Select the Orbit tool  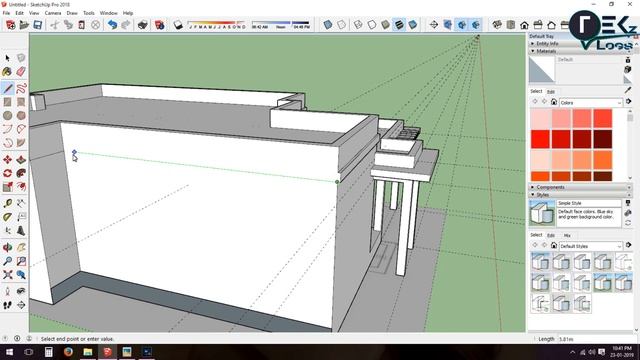pyautogui.click(x=7, y=247)
